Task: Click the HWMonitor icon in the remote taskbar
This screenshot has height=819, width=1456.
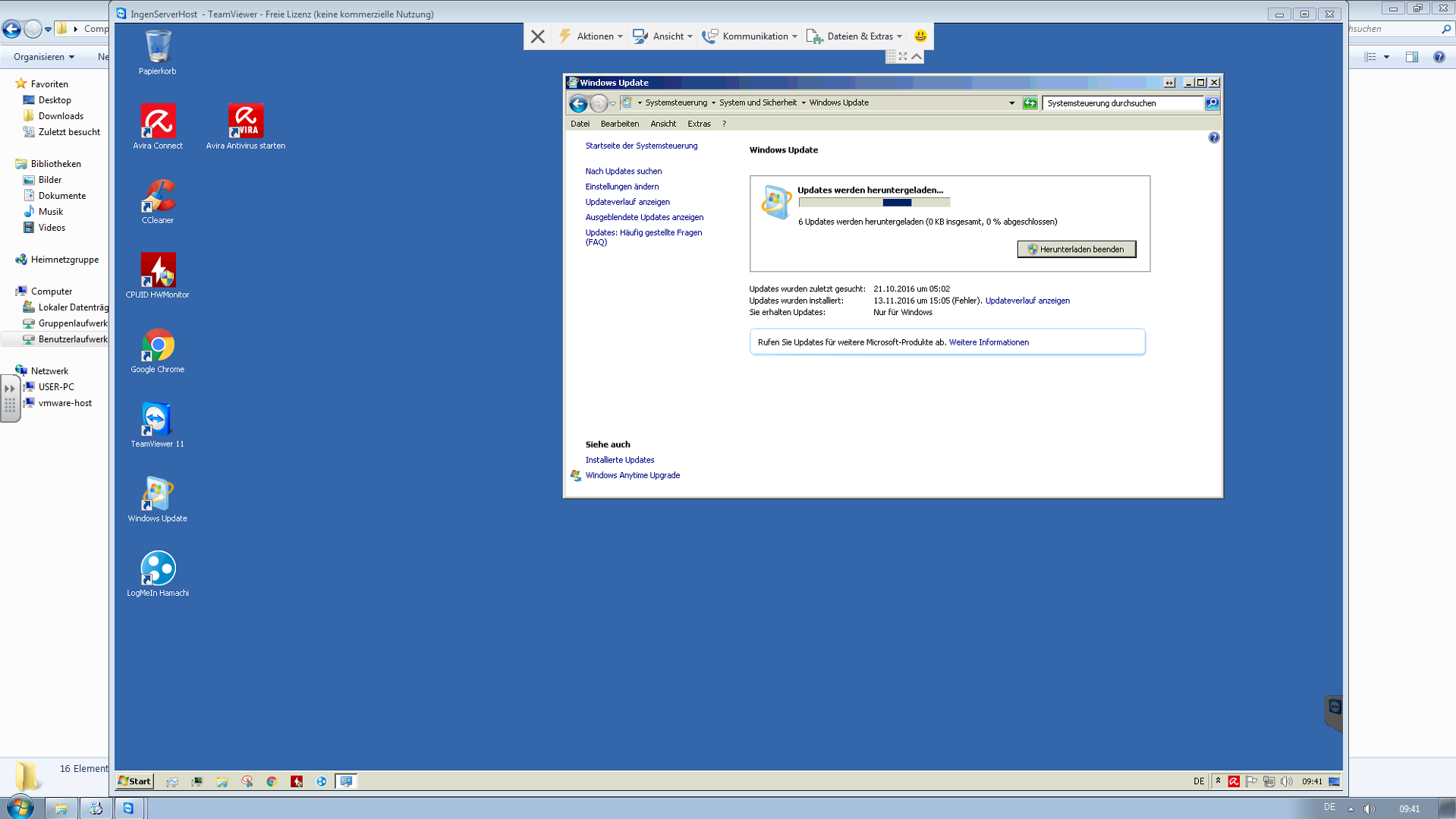Action: pos(297,781)
